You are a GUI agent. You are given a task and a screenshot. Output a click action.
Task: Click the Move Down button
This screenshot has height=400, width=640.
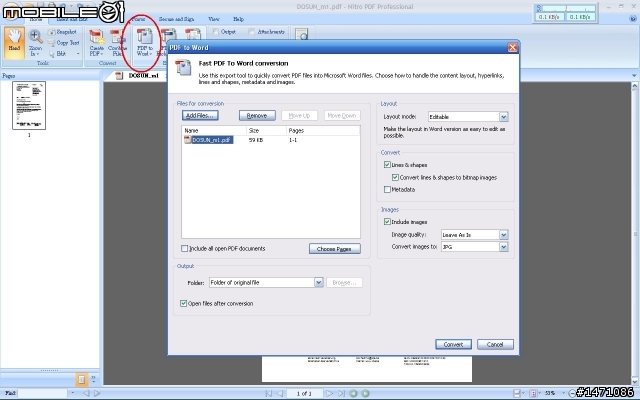coord(342,116)
